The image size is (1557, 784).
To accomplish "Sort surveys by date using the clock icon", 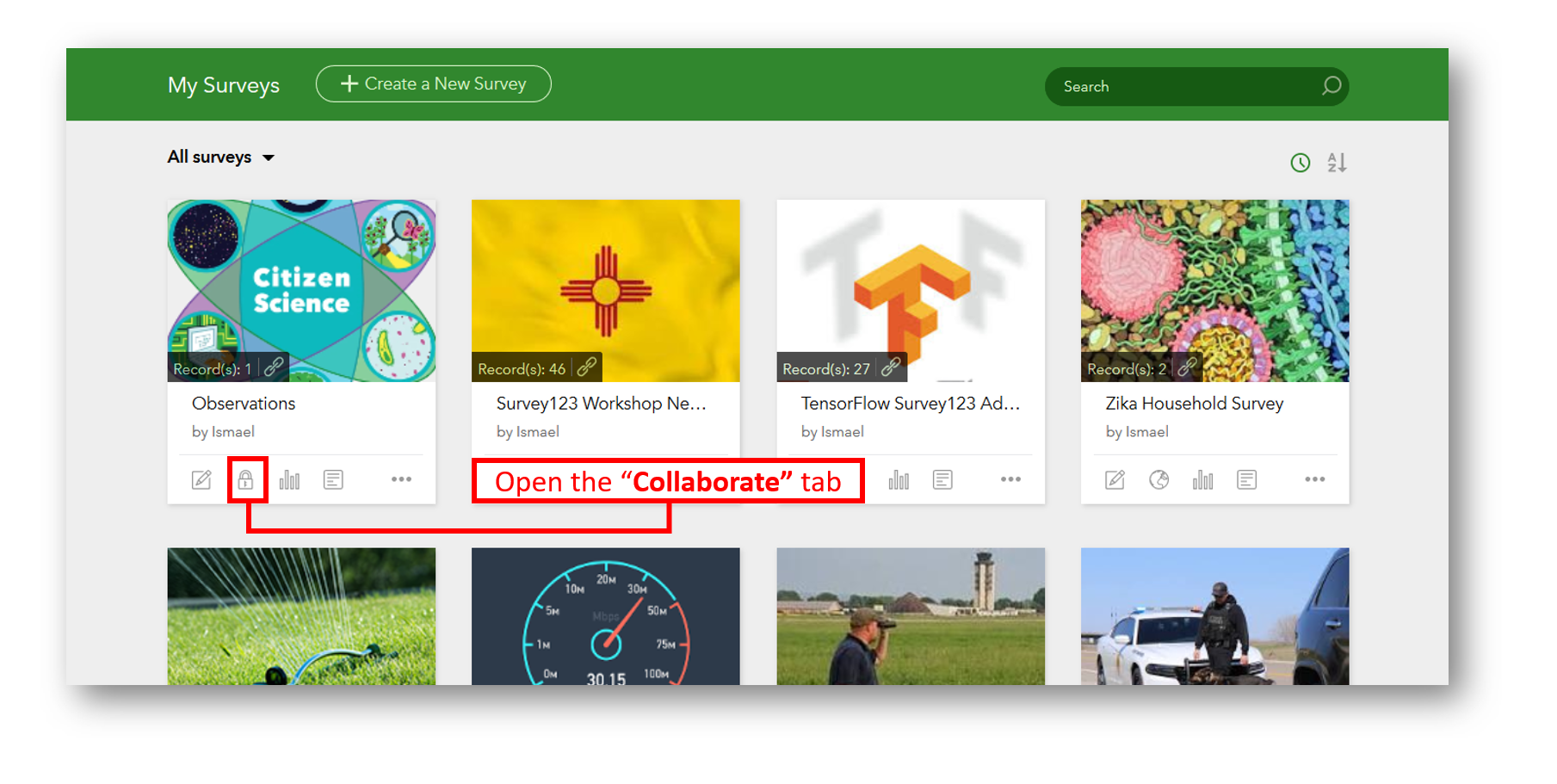I will pos(1300,161).
